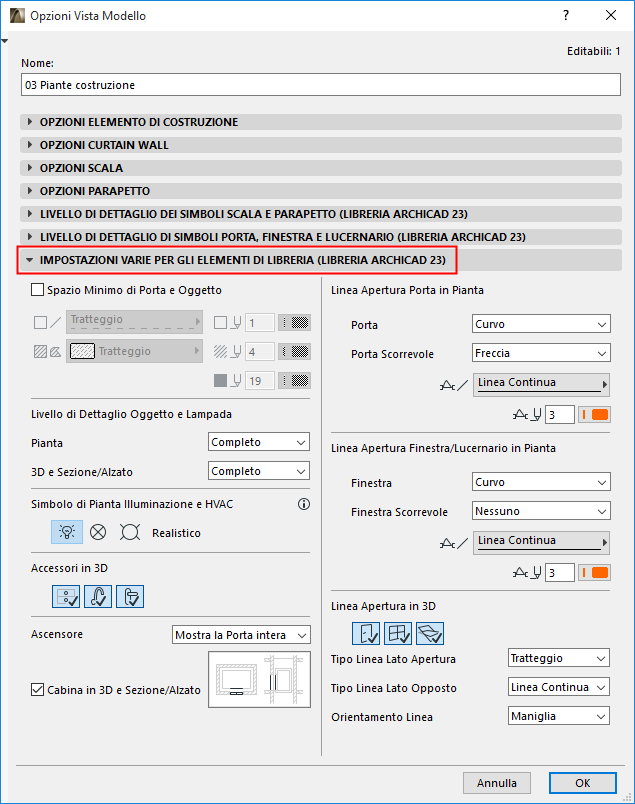Expand Livello di Dettaglio Simboli Porta, Finestra panel
This screenshot has height=804, width=635.
tap(321, 237)
